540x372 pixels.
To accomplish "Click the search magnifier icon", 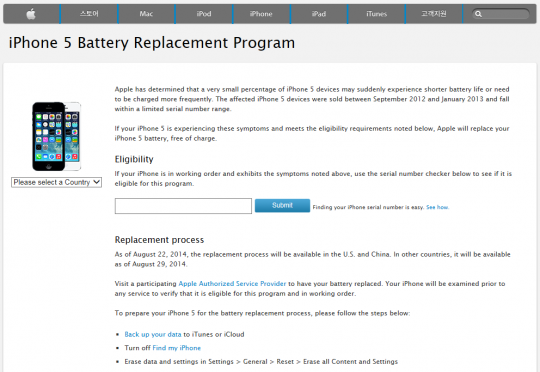I will [x=478, y=14].
